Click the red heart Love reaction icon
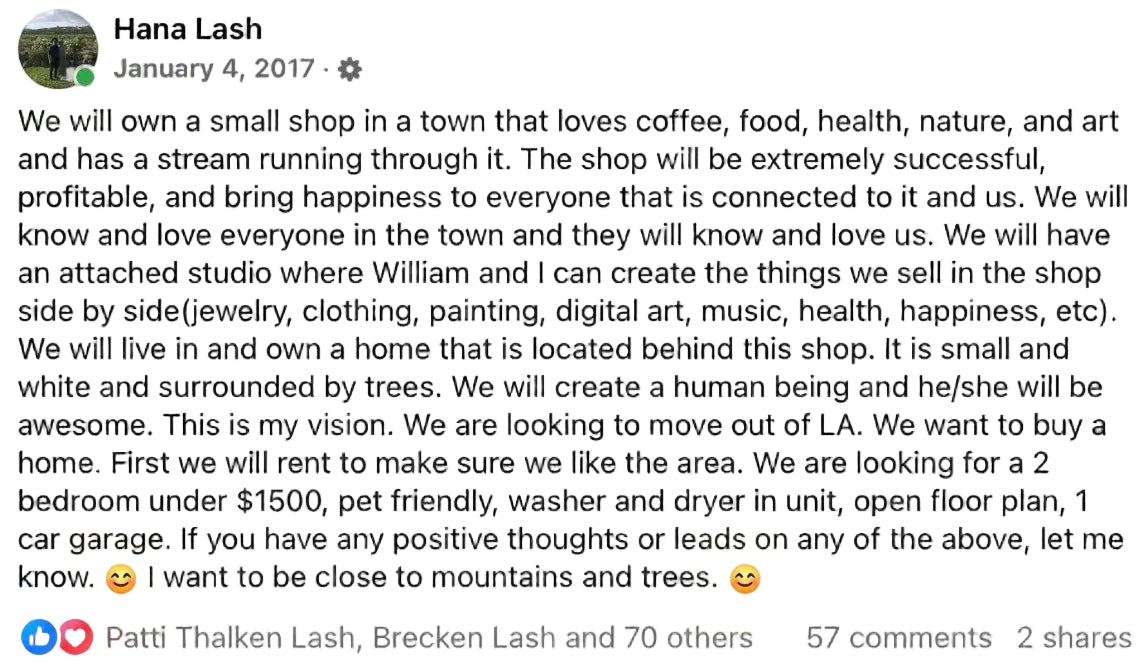The width and height of the screenshot is (1143, 670). click(75, 637)
